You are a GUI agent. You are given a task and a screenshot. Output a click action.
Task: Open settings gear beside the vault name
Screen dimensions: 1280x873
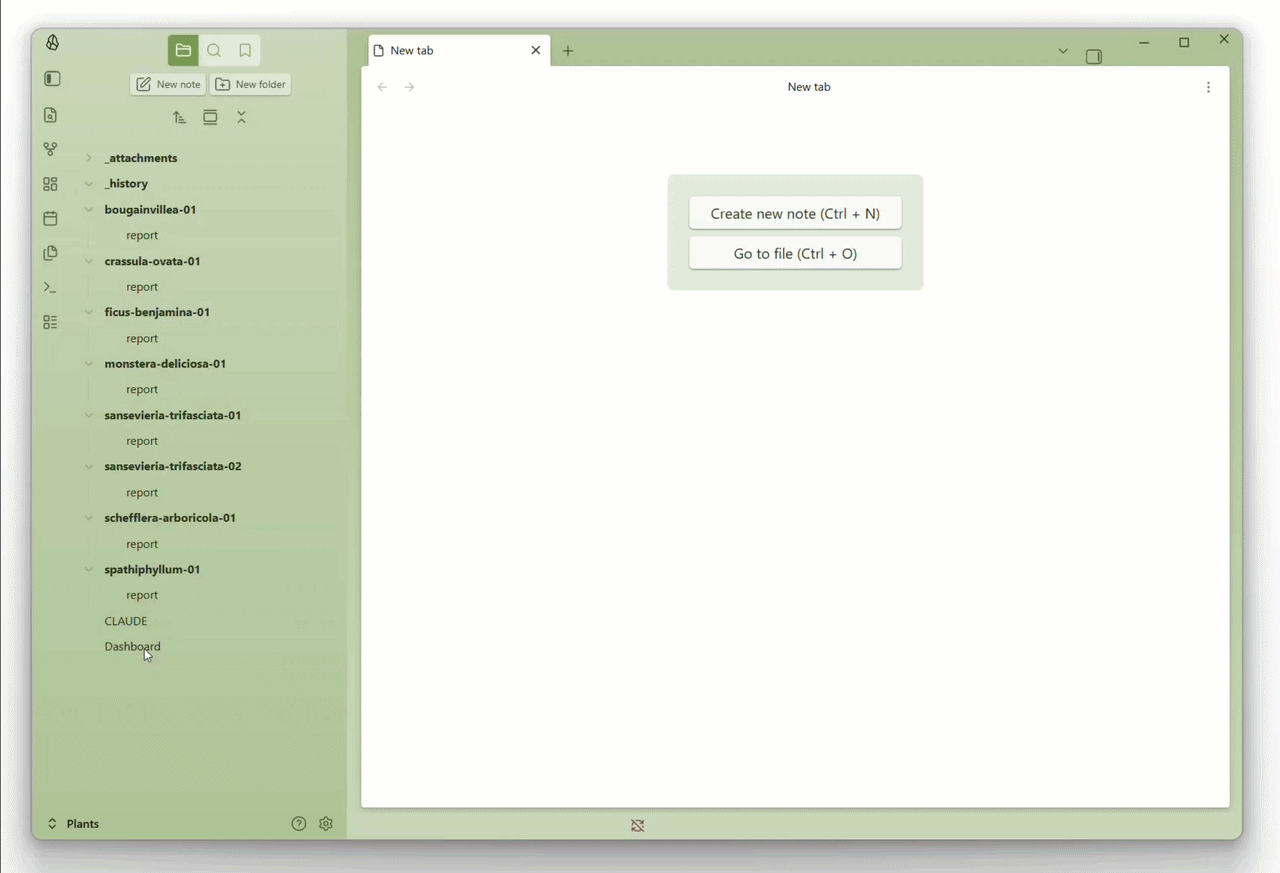click(x=326, y=824)
